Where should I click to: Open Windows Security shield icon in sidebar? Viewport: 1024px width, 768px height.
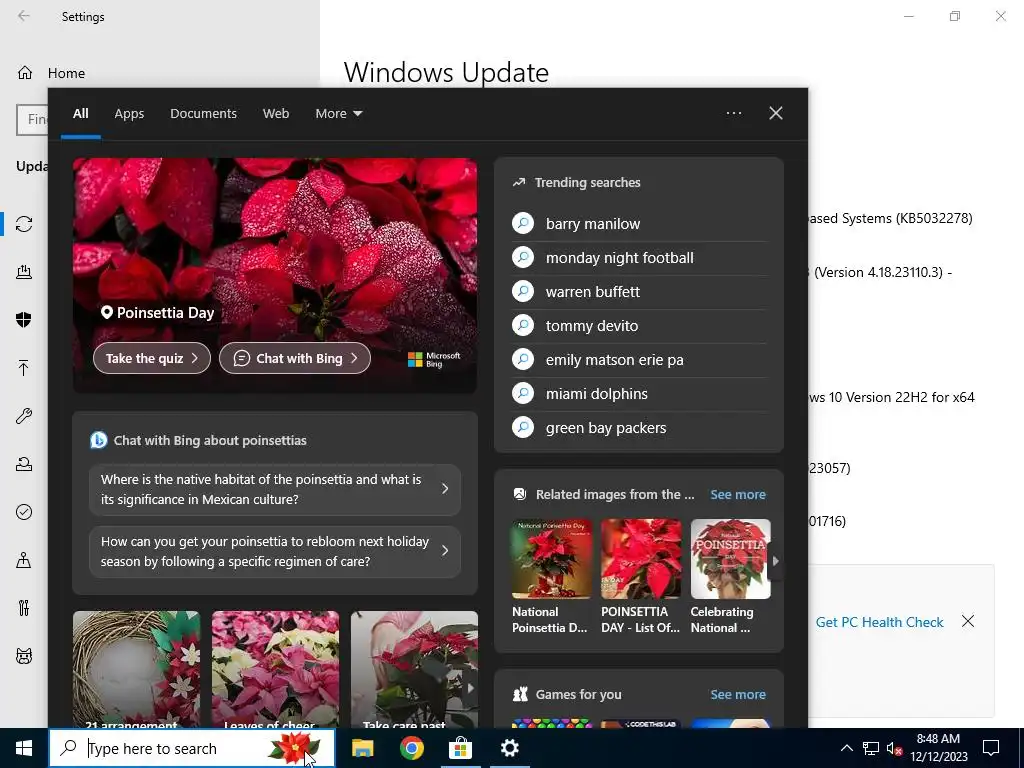tap(24, 319)
